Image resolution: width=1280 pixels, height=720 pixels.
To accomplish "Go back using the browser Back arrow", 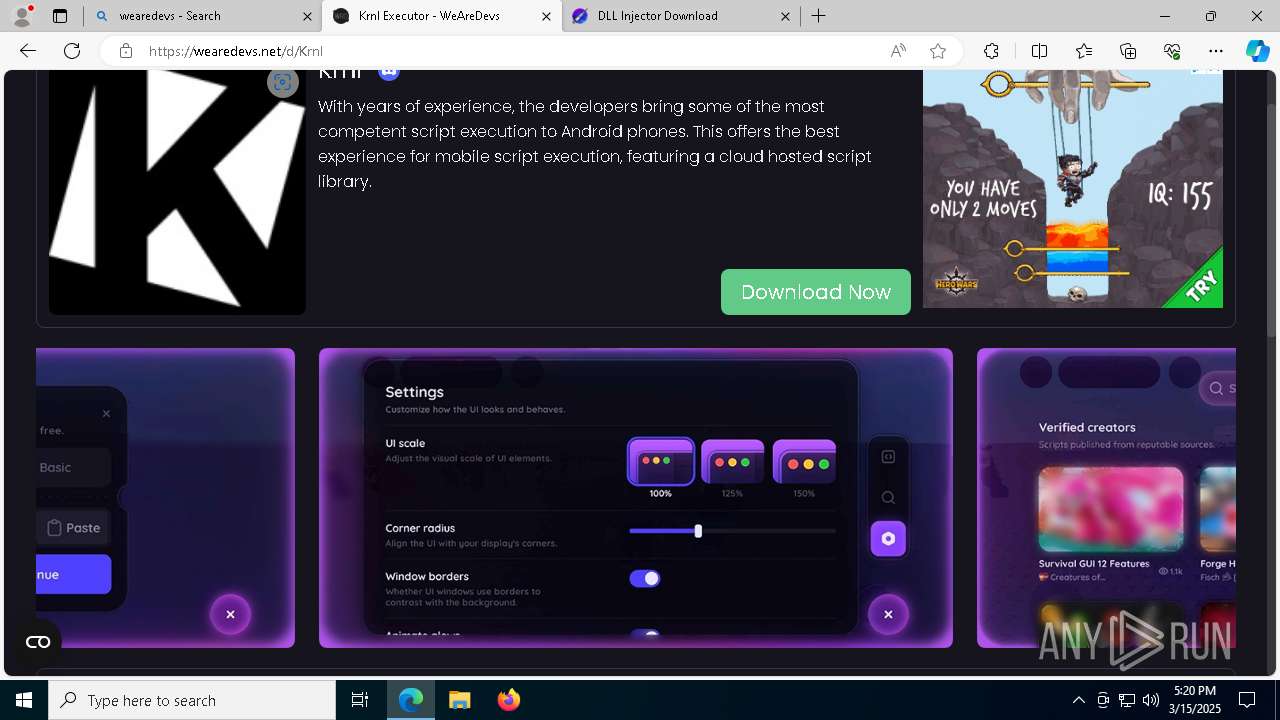I will pyautogui.click(x=28, y=51).
